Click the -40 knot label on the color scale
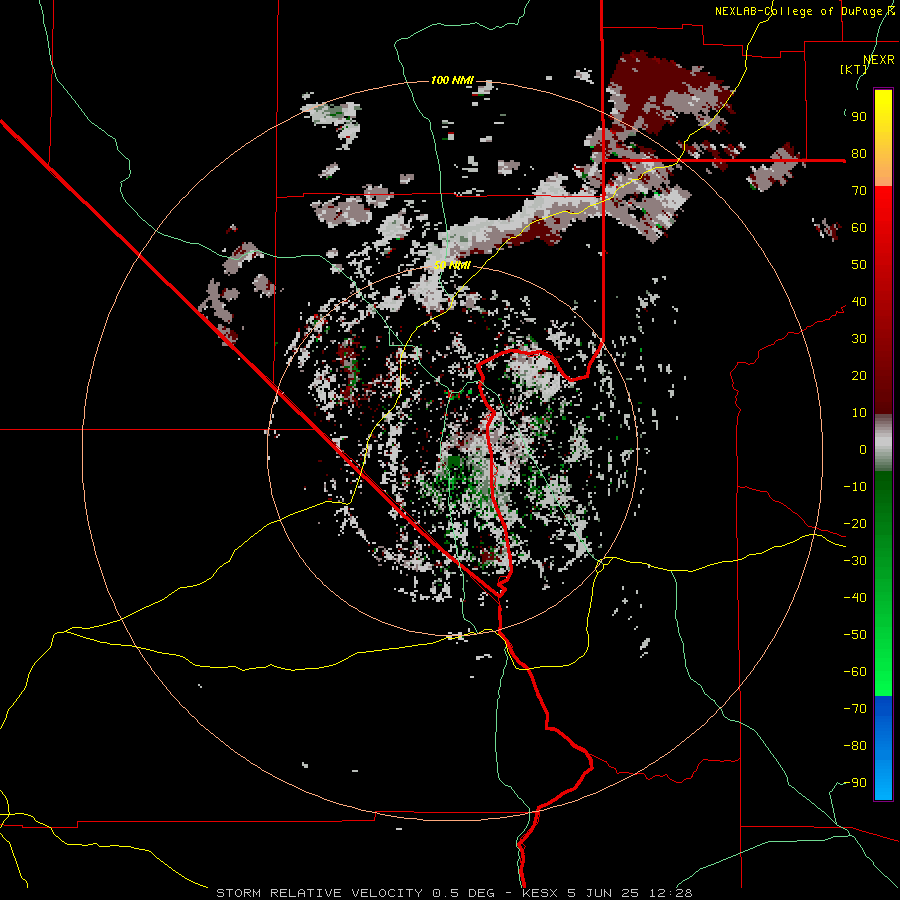The width and height of the screenshot is (900, 900). [x=855, y=598]
